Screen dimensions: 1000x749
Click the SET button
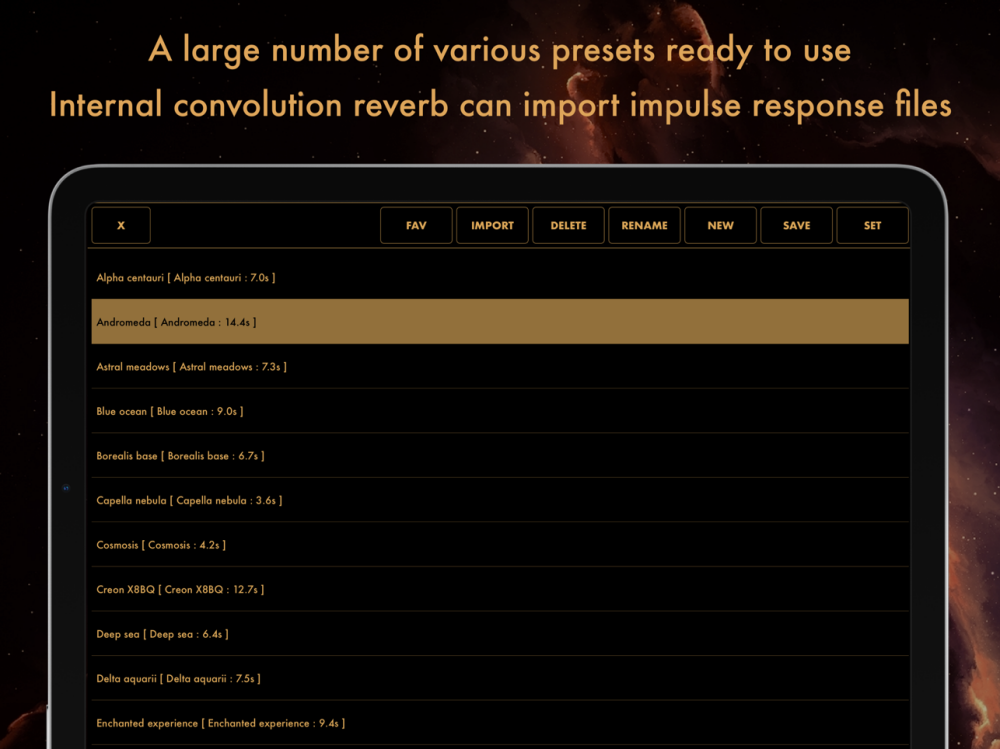tap(872, 225)
